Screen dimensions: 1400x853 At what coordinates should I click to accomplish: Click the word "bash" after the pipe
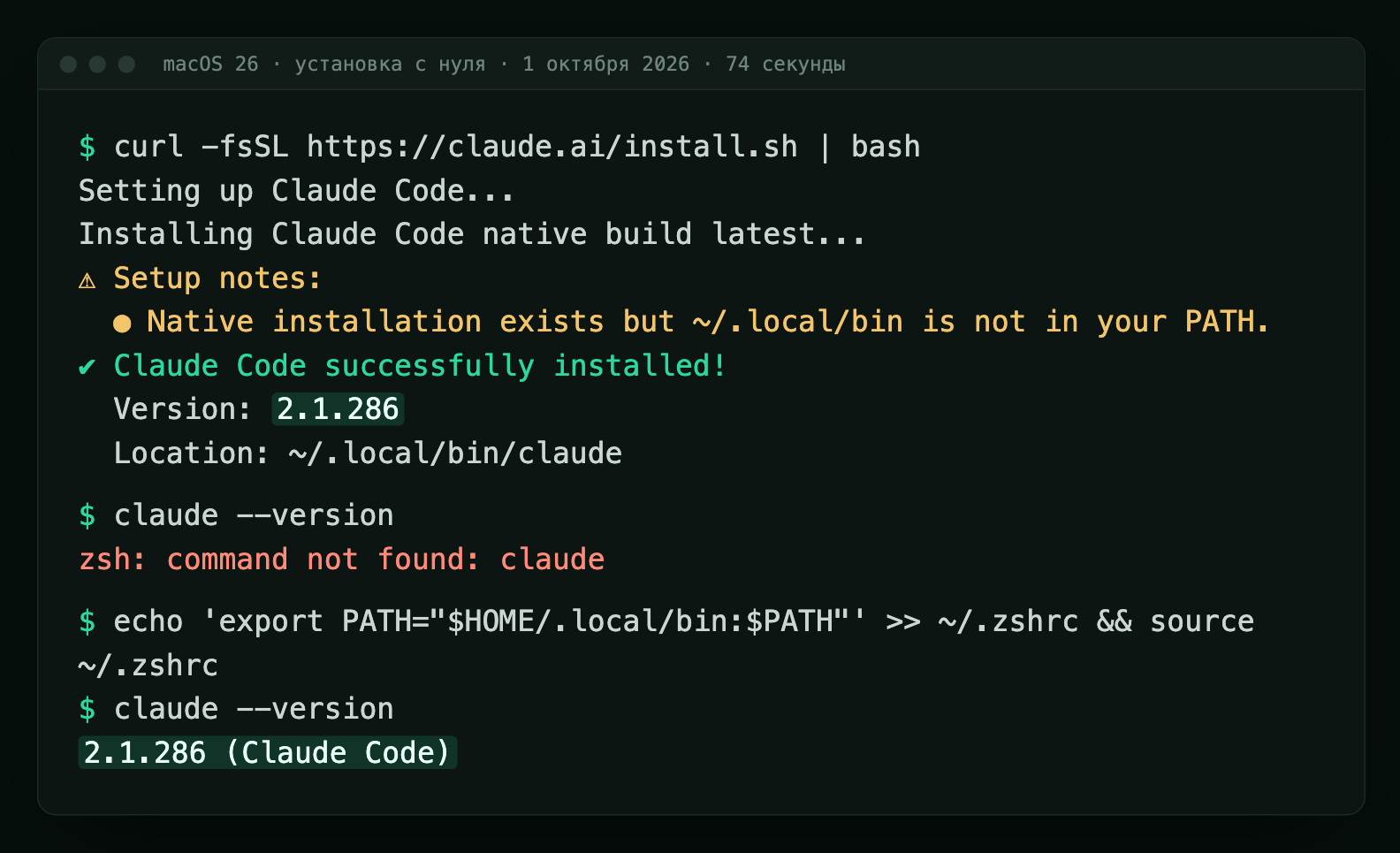886,147
